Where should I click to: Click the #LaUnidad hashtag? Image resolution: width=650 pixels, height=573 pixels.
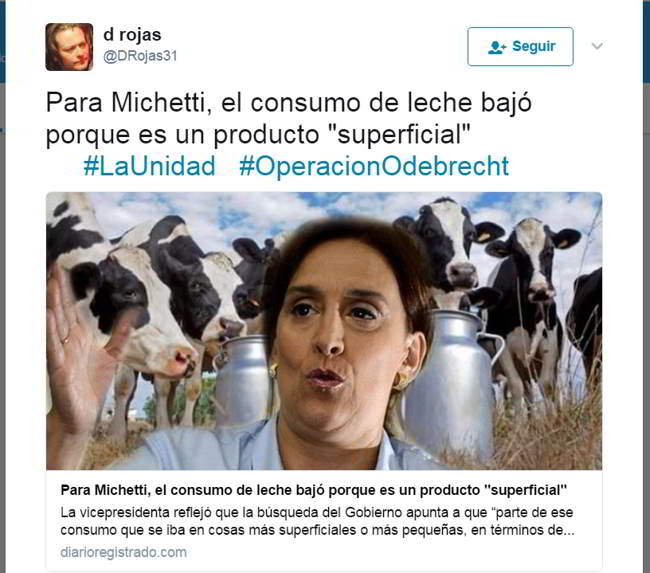click(150, 166)
